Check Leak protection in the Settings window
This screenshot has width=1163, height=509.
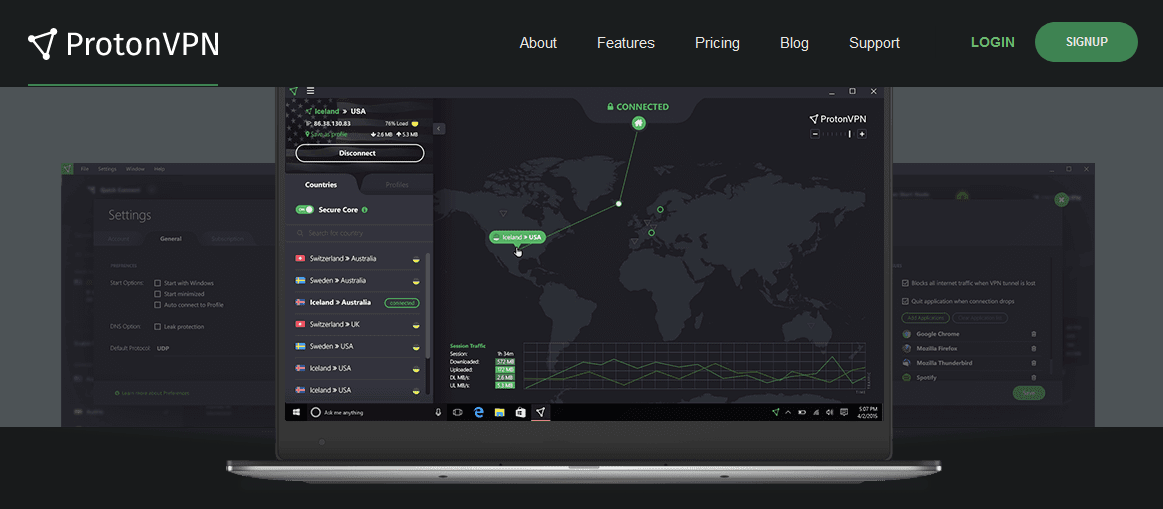coord(157,326)
